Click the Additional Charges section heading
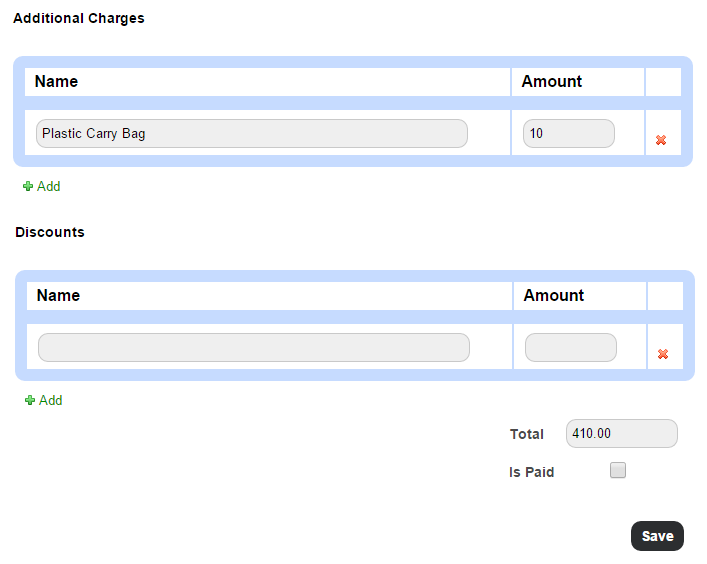This screenshot has height=564, width=707. tap(78, 18)
